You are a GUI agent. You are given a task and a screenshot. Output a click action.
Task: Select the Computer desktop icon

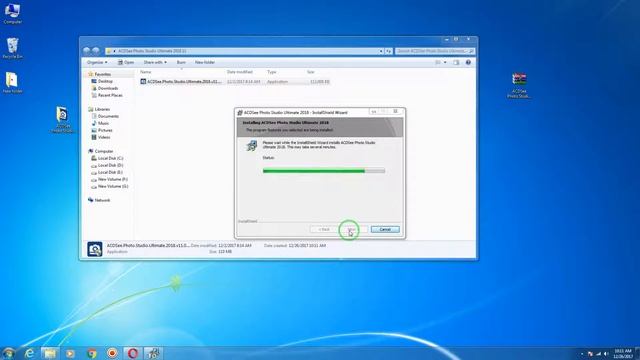12,13
